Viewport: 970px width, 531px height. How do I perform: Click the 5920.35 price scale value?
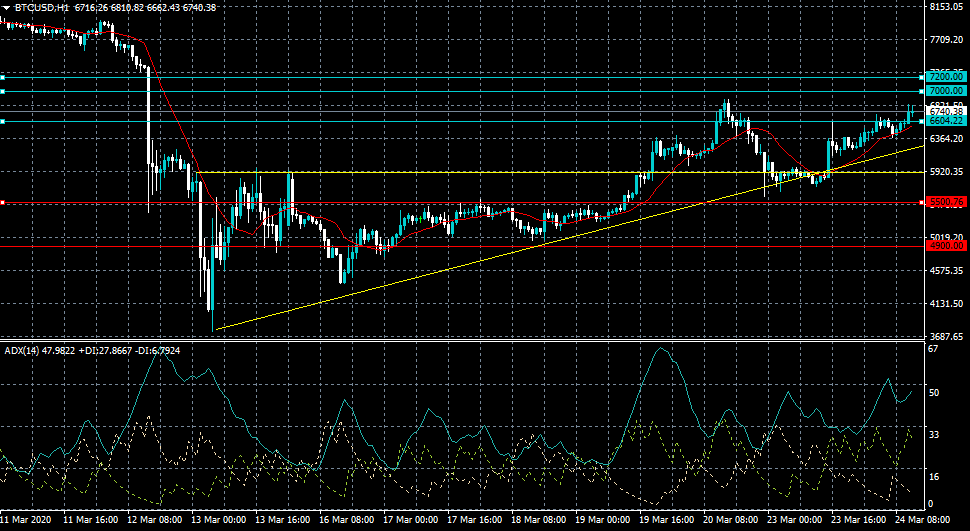point(946,171)
